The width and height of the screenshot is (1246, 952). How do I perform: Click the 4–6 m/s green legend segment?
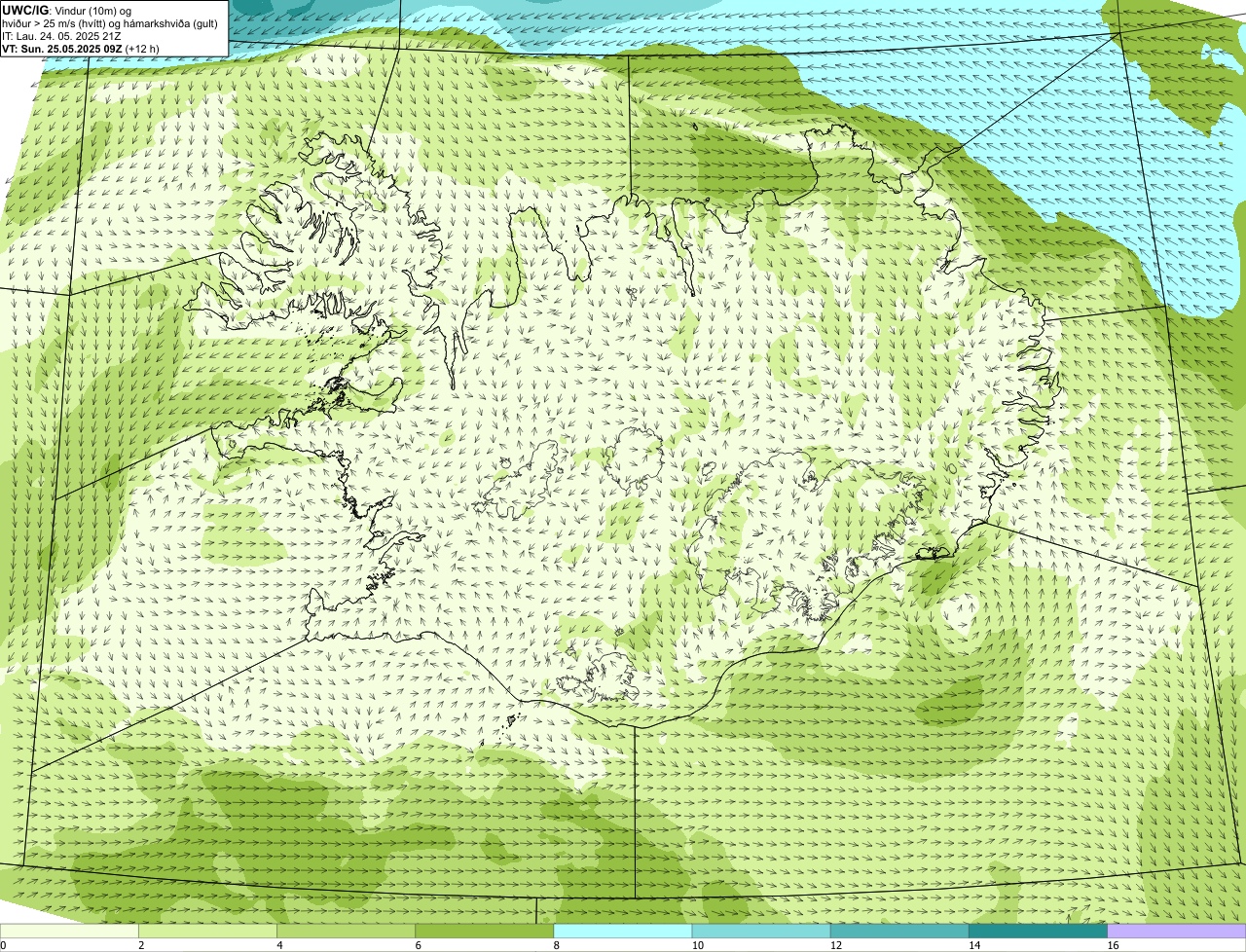pos(346,932)
